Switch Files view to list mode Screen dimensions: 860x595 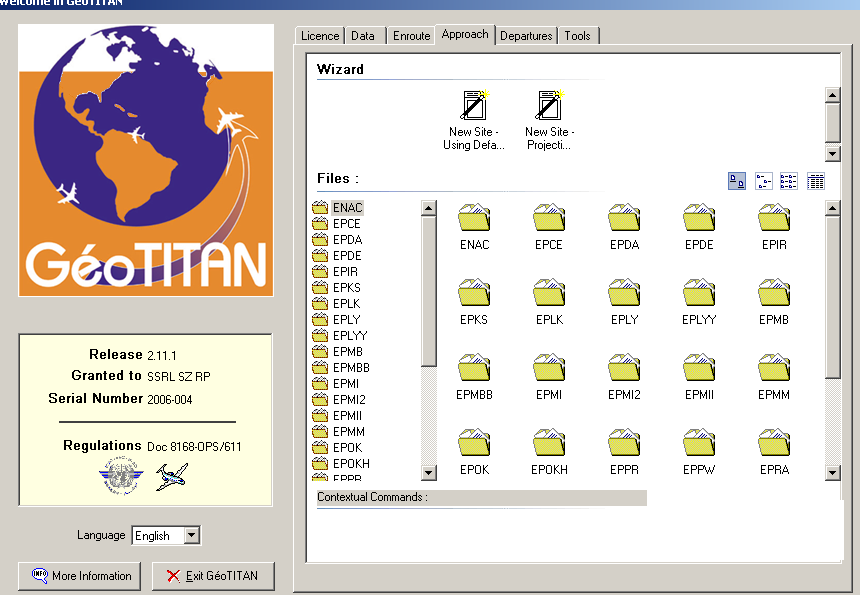pyautogui.click(x=789, y=181)
